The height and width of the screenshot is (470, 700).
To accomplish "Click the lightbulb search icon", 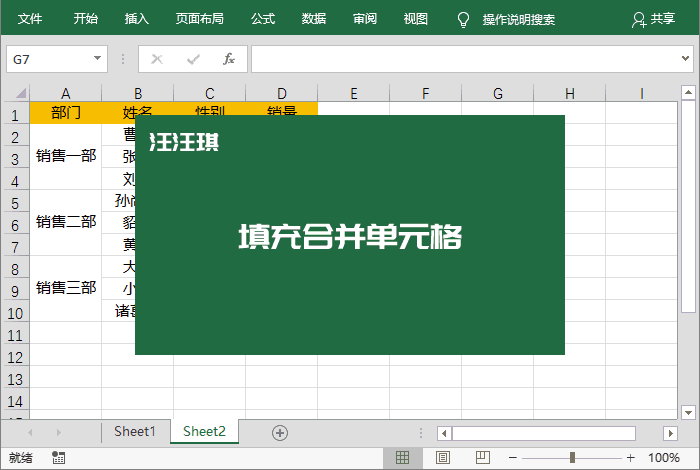I will point(463,19).
